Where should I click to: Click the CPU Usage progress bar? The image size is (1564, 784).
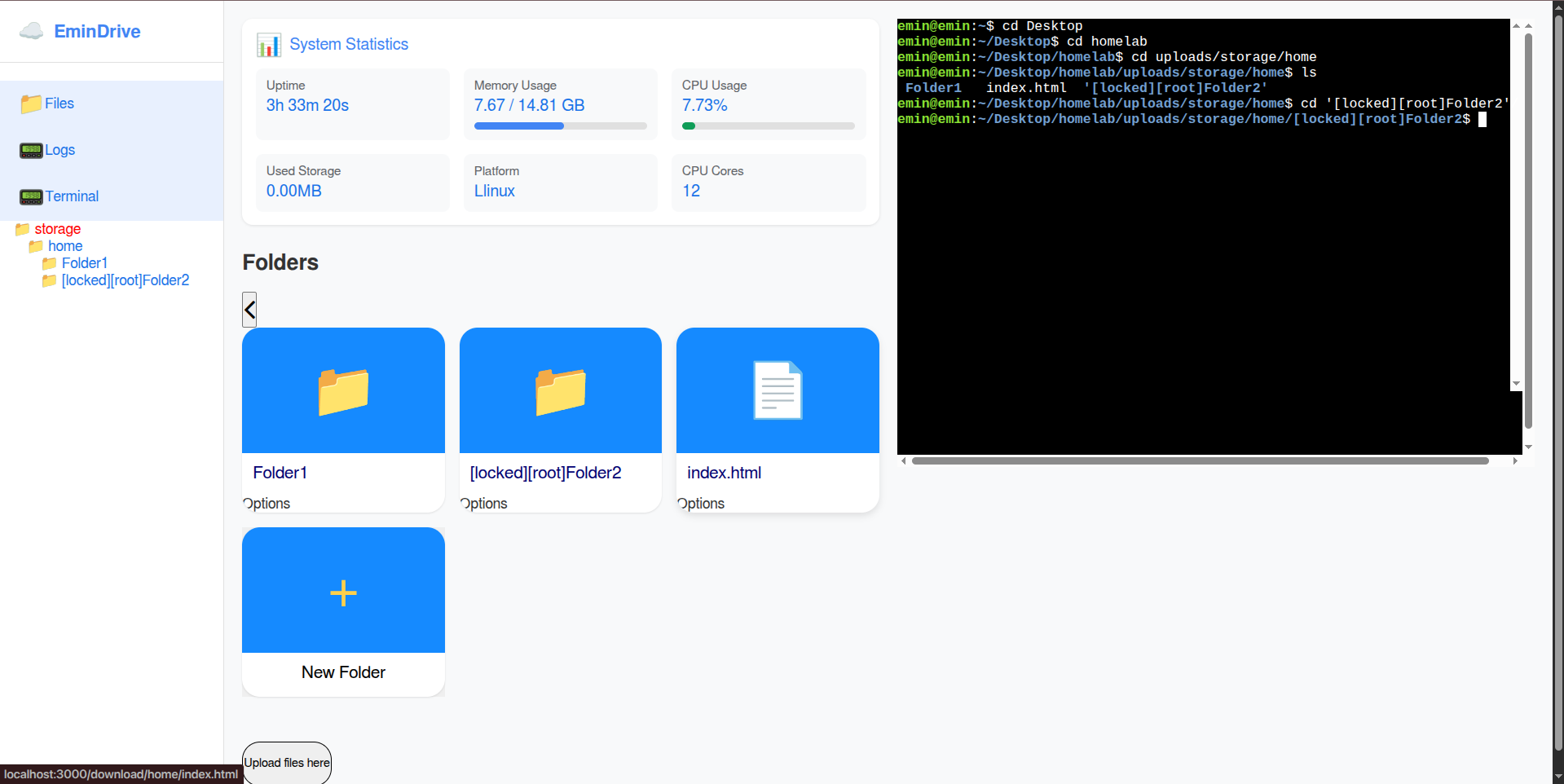click(769, 126)
